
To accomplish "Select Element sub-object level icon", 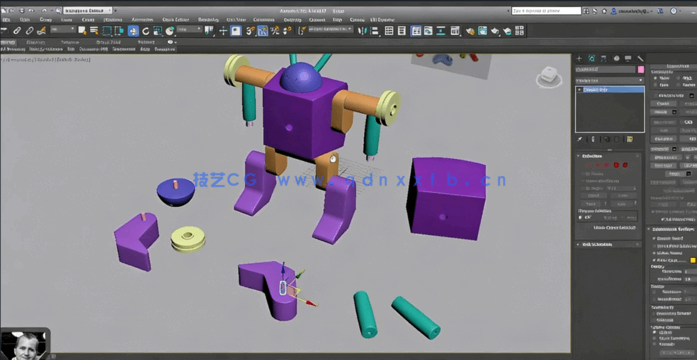I will click(625, 165).
